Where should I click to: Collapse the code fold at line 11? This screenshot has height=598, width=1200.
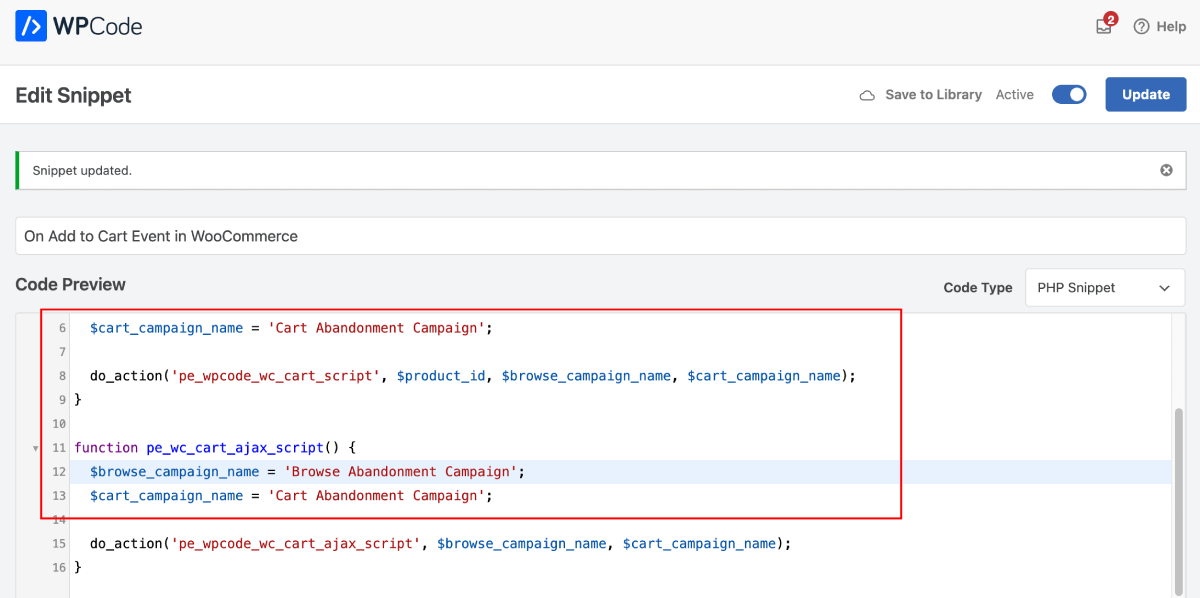(36, 448)
